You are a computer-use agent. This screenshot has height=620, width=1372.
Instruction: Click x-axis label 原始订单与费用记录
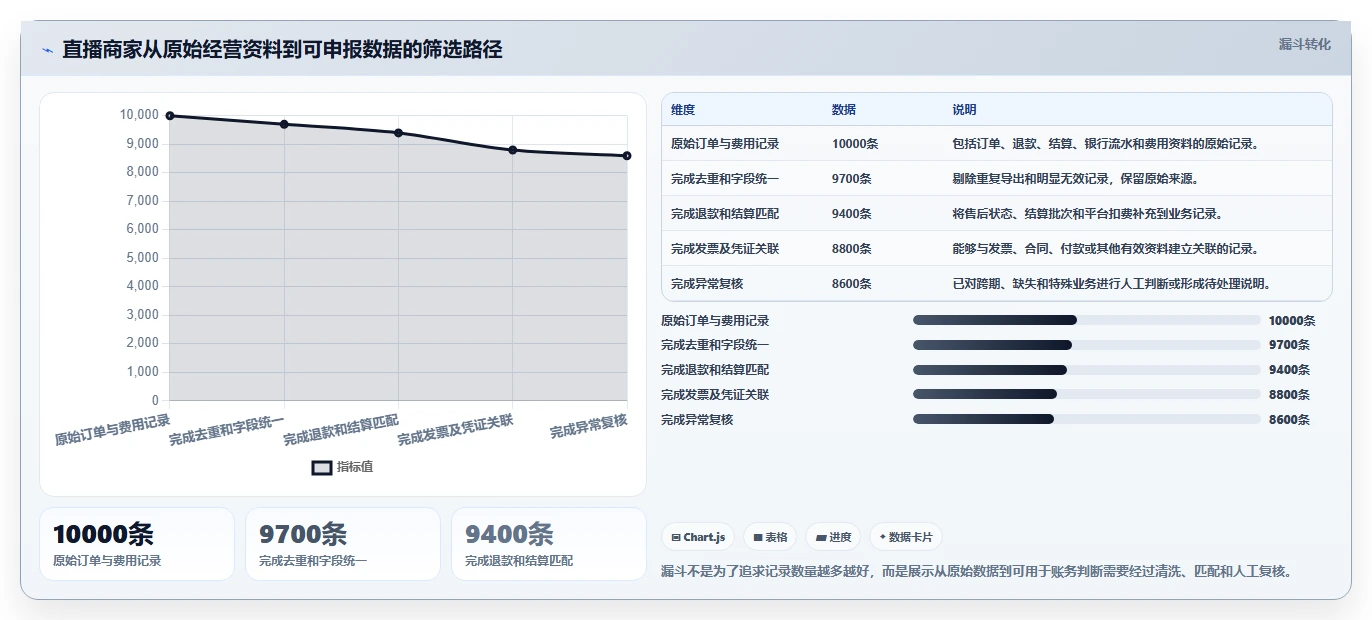[x=112, y=429]
